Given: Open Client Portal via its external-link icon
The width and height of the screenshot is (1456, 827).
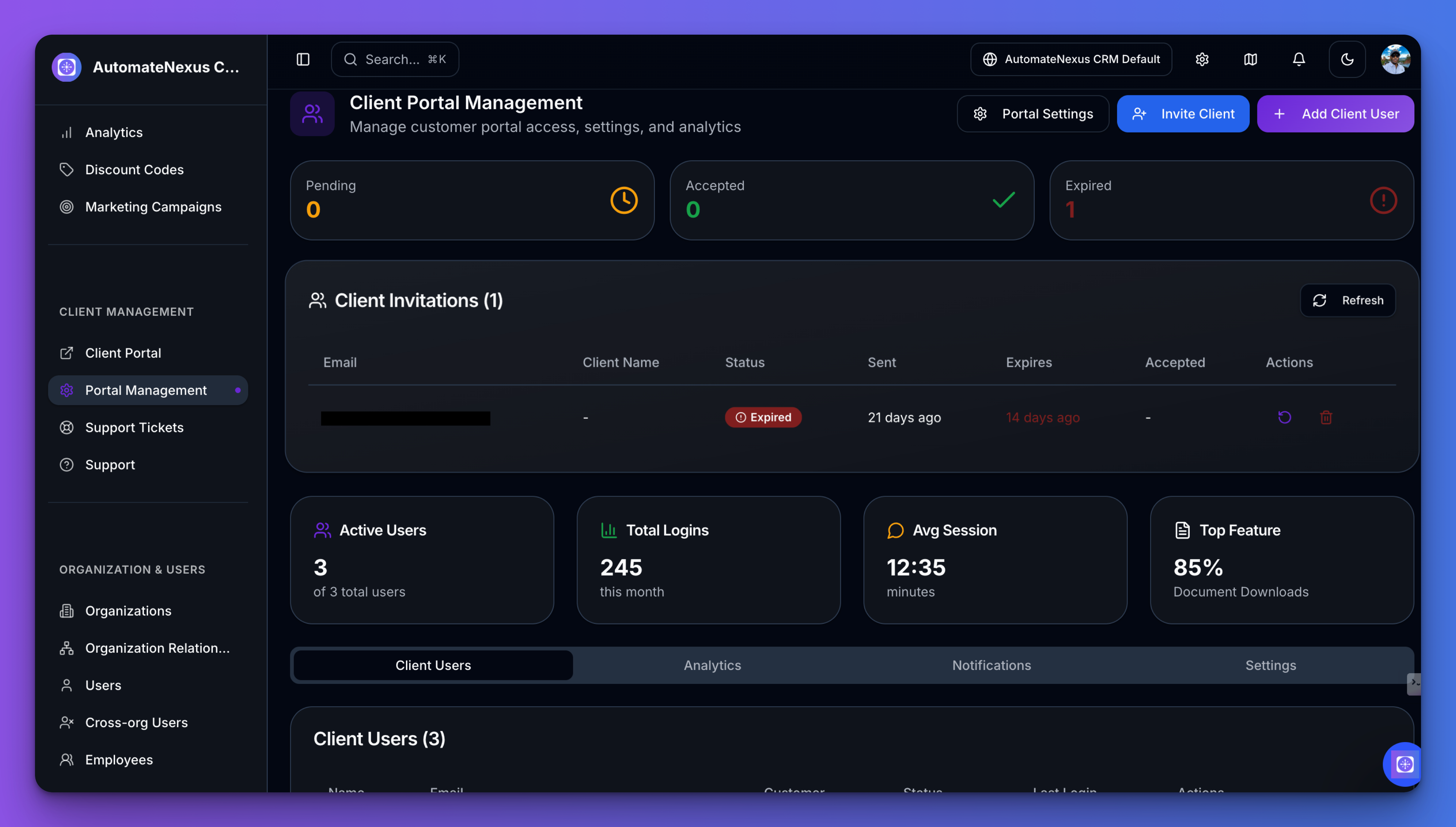Looking at the screenshot, I should click(x=67, y=353).
